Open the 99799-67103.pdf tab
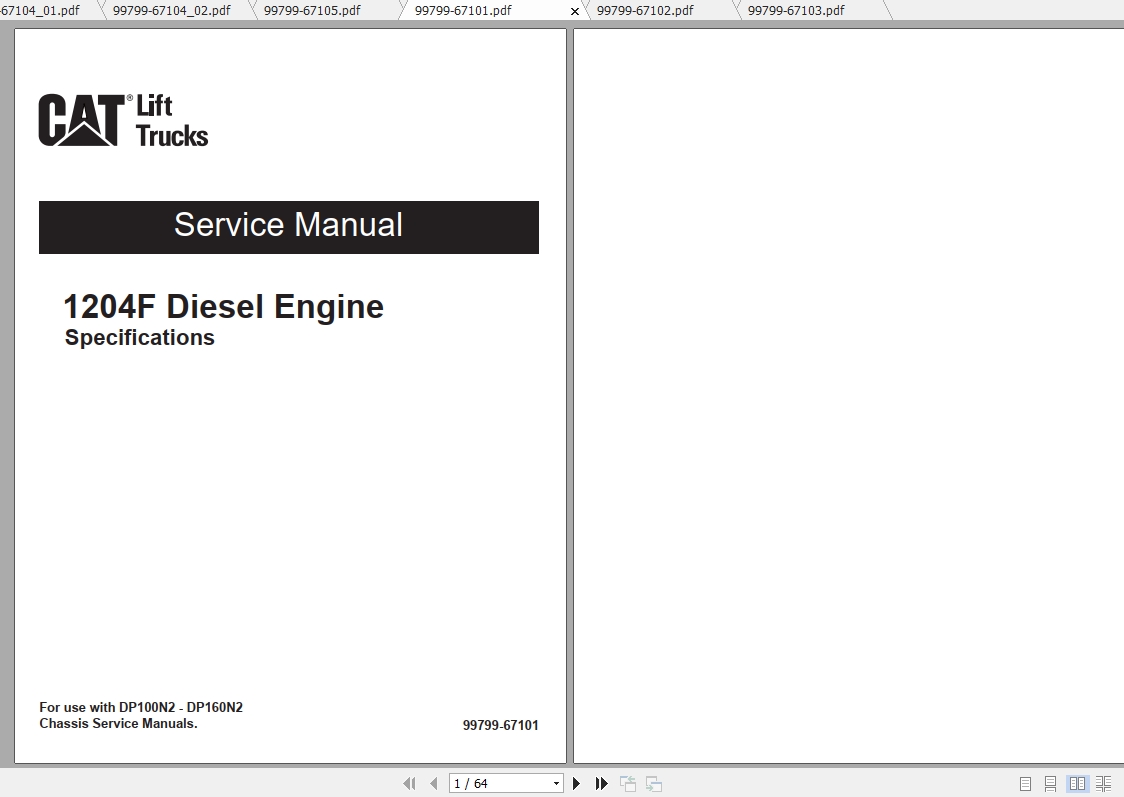 [x=797, y=10]
